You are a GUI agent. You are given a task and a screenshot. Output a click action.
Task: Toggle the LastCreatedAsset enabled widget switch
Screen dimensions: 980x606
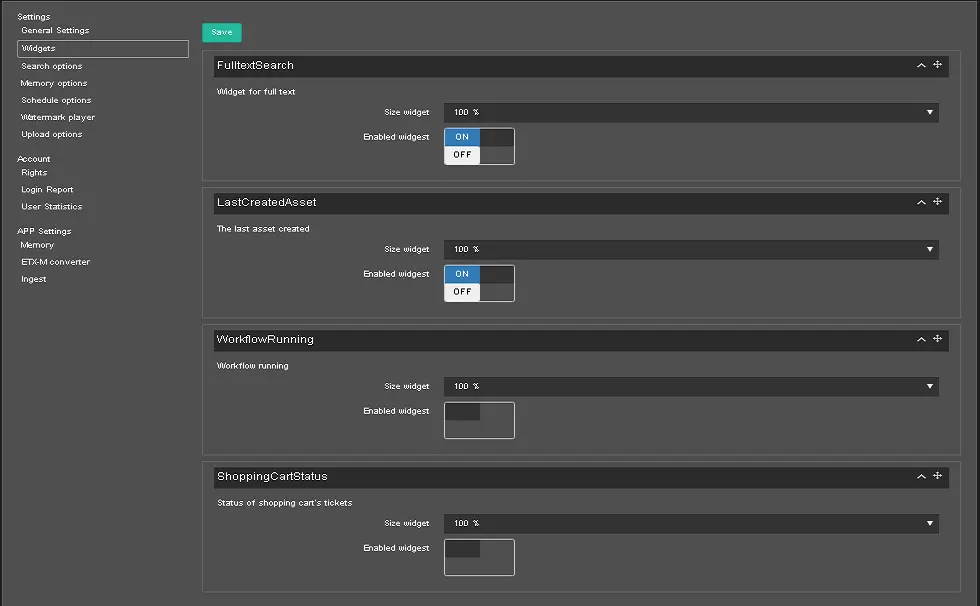tap(479, 283)
